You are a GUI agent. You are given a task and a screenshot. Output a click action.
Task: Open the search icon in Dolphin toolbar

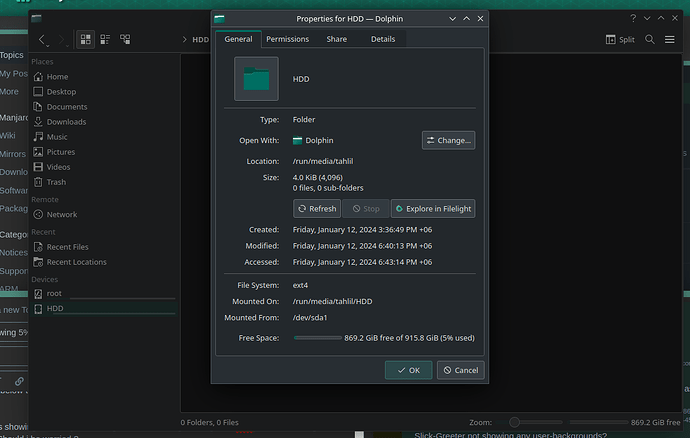(x=650, y=40)
